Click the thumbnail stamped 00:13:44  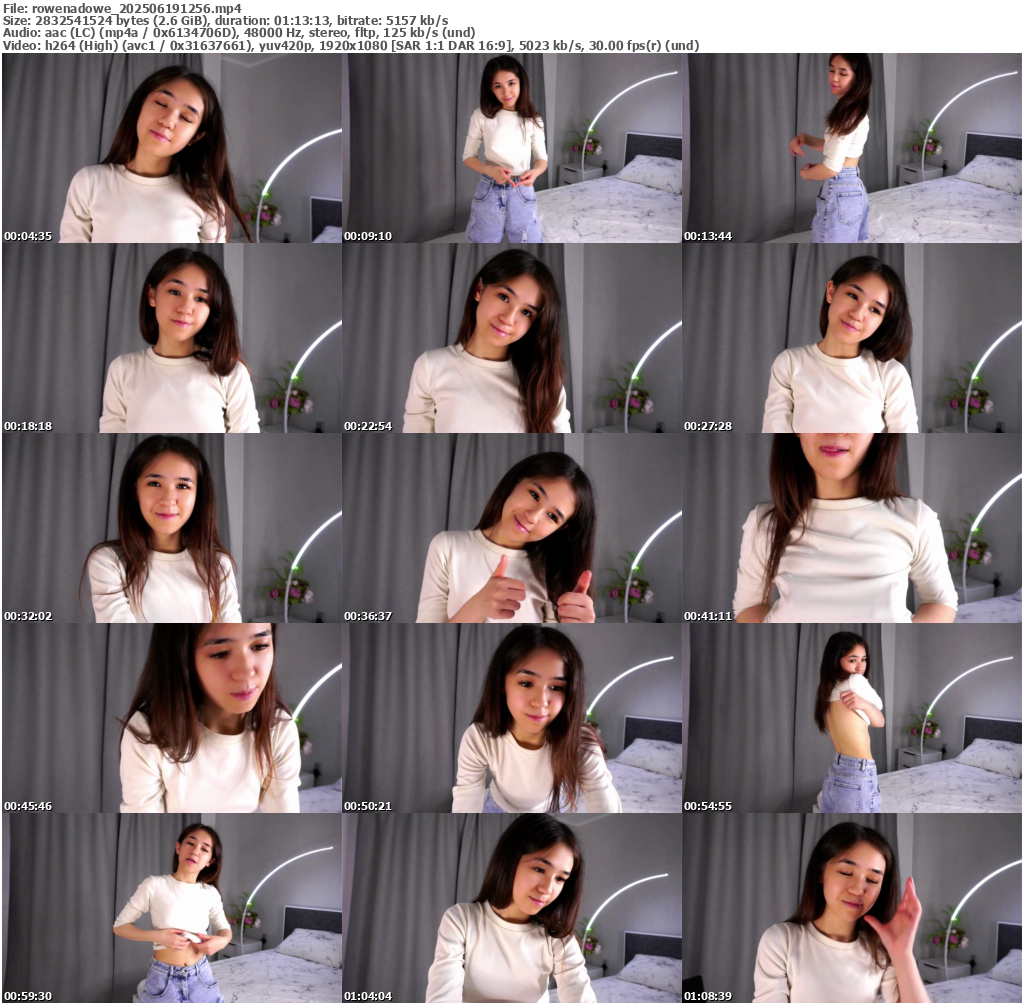click(852, 148)
